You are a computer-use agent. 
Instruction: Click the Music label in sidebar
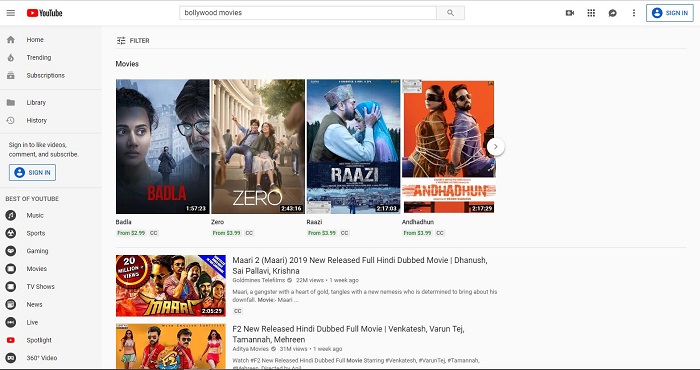tap(35, 215)
